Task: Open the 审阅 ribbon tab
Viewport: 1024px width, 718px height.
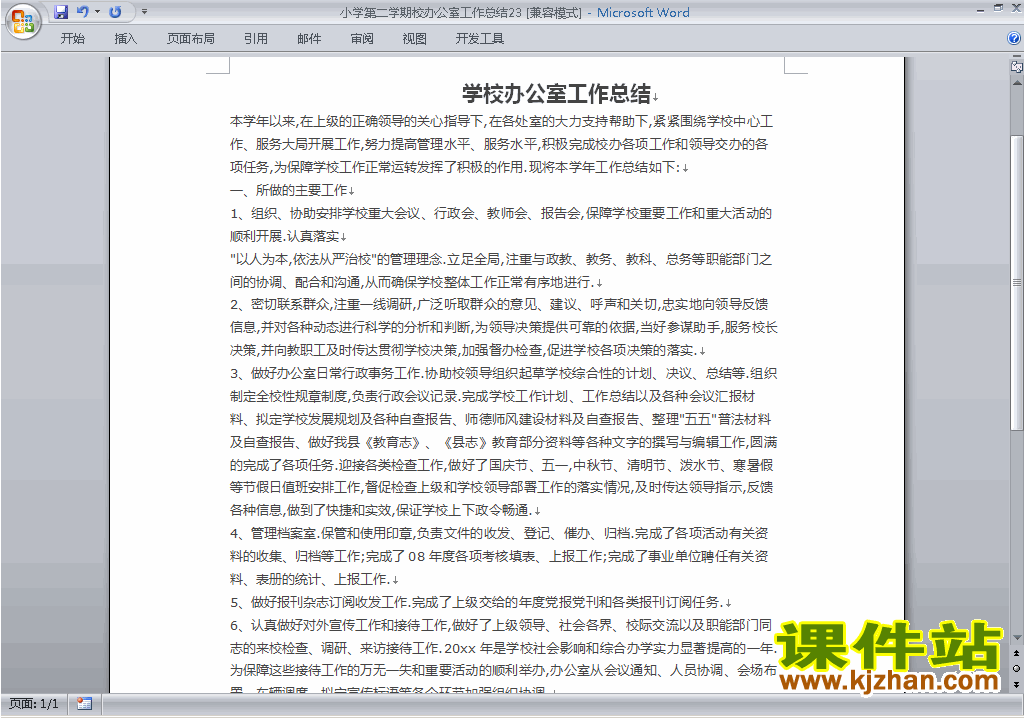Action: click(x=362, y=39)
